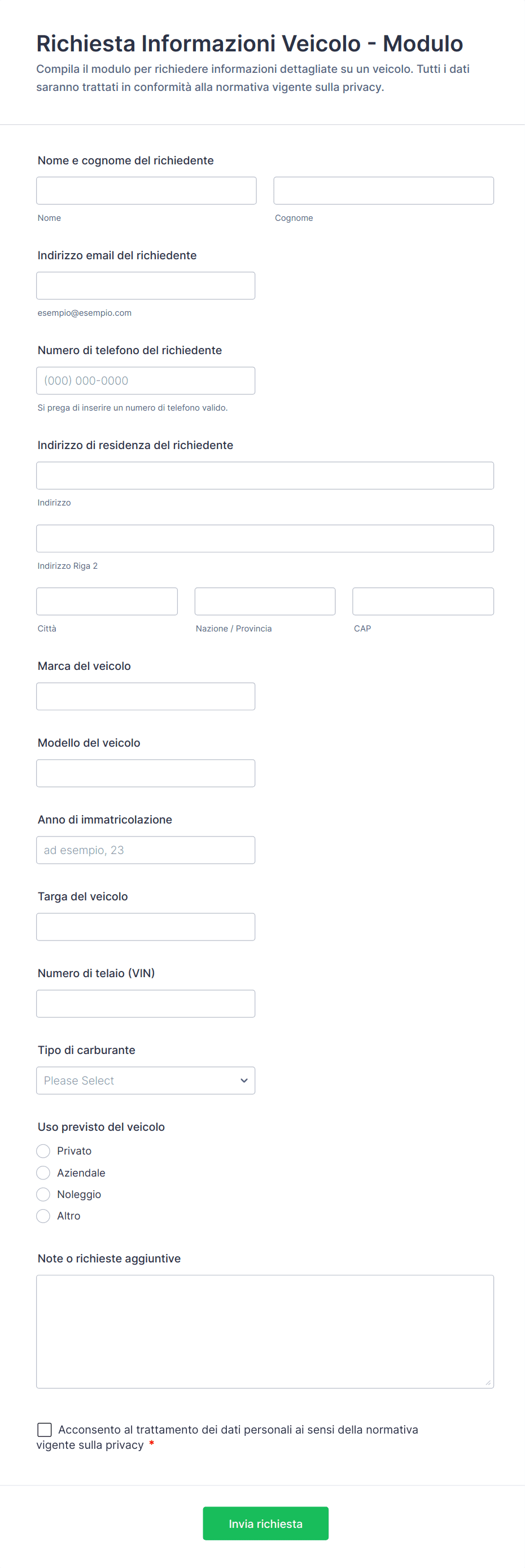Click the Nazione / Provincia field
525x1568 pixels.
(265, 602)
